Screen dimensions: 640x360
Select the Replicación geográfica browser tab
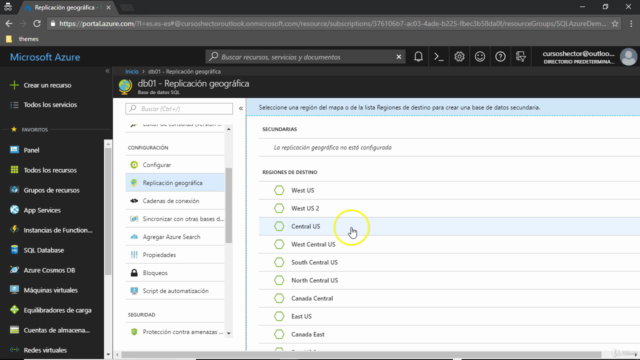pyautogui.click(x=67, y=7)
